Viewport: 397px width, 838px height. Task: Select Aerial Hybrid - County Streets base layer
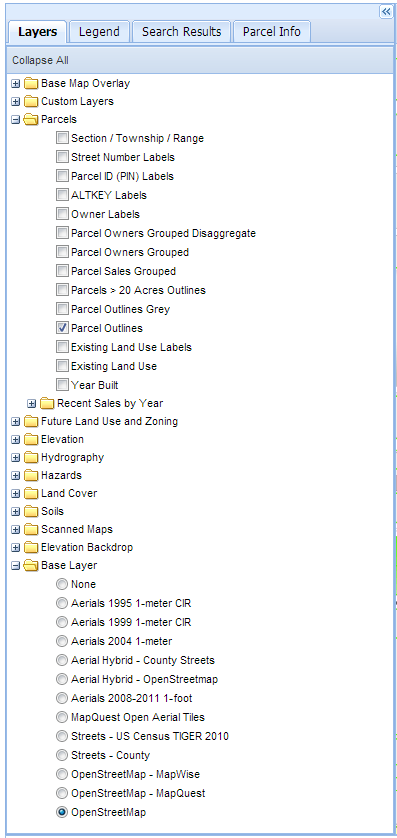[63, 660]
